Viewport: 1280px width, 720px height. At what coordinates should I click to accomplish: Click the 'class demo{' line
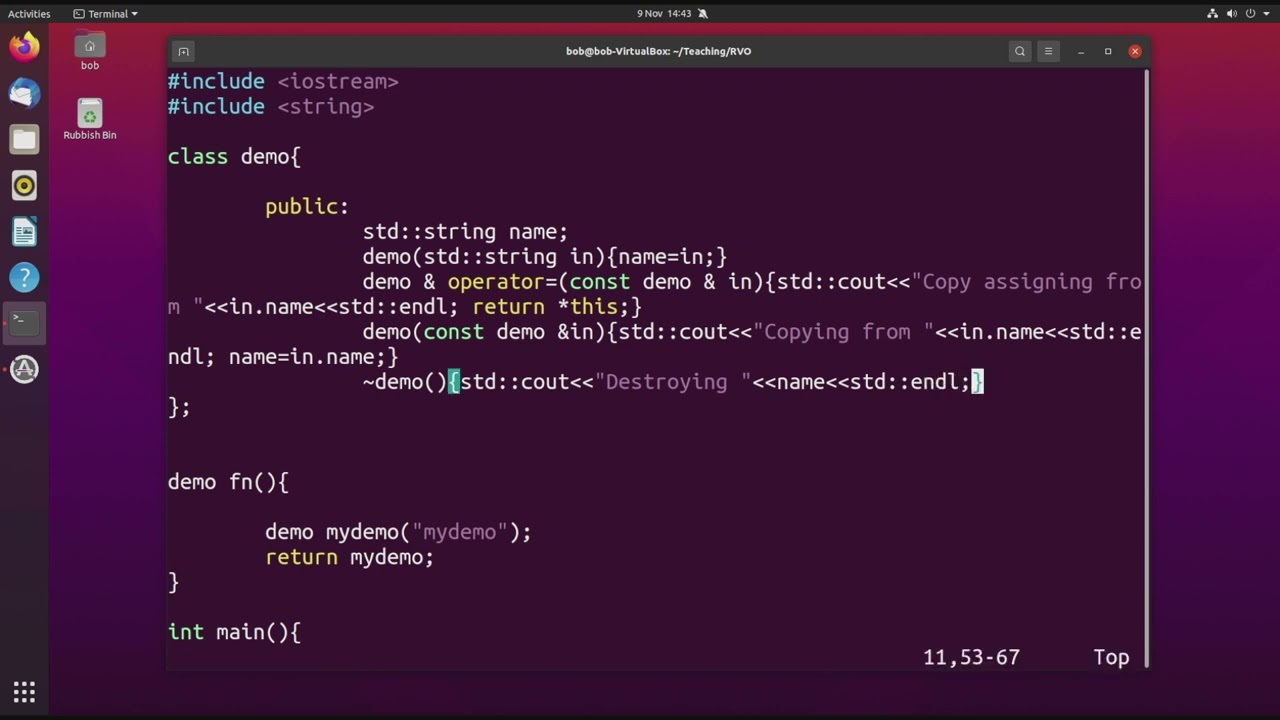pyautogui.click(x=234, y=157)
